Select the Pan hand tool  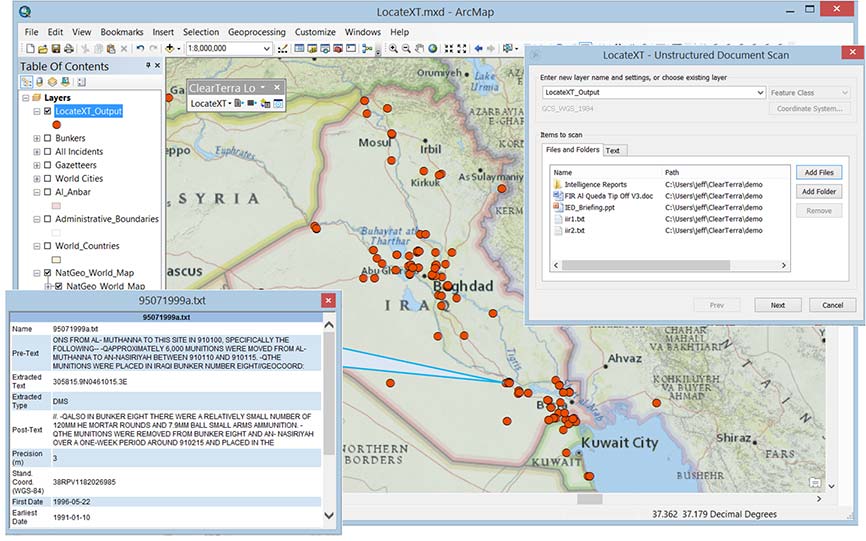pos(419,49)
